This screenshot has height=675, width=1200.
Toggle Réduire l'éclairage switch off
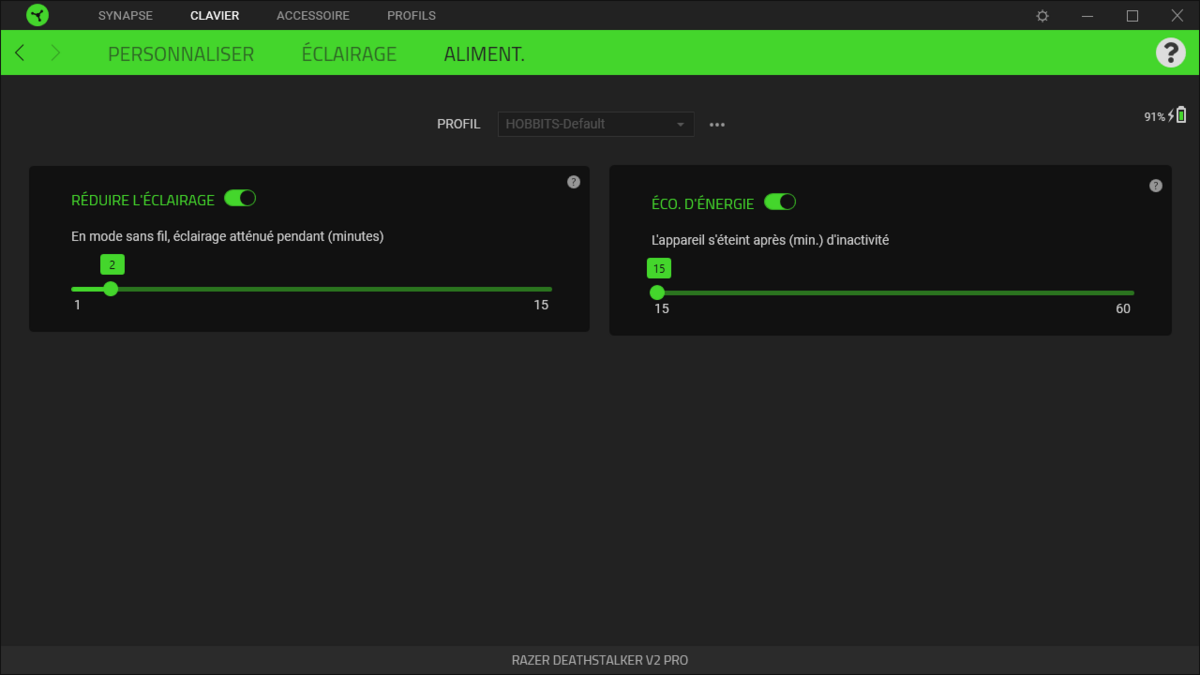tap(240, 198)
